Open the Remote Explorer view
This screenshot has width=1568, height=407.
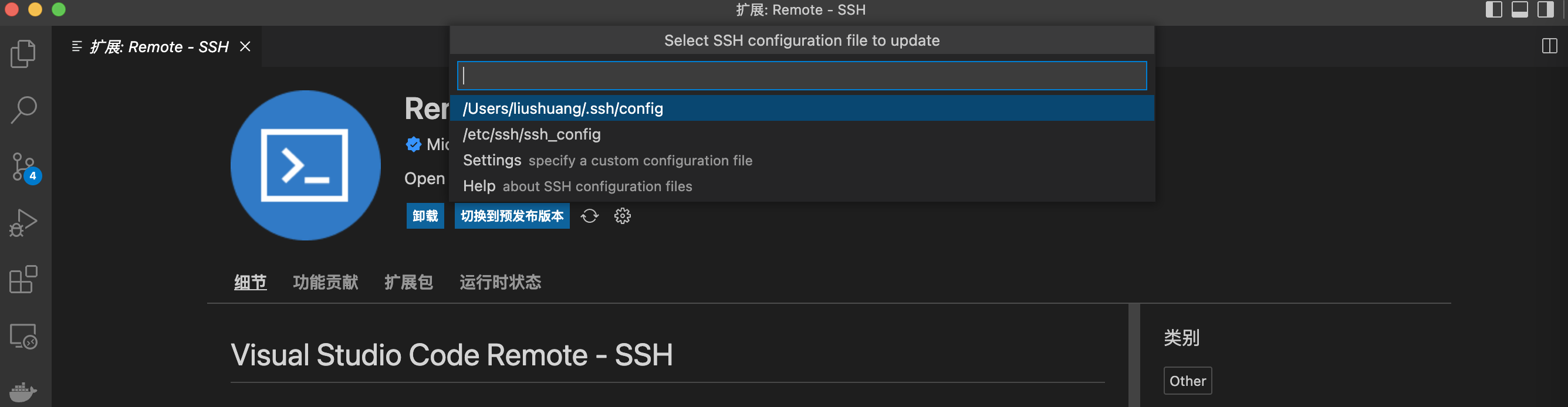pos(23,336)
